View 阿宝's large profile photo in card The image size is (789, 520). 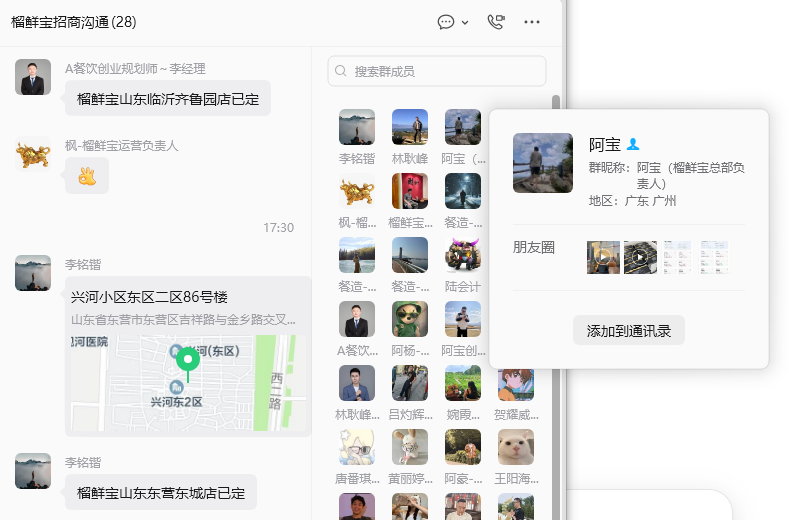click(x=542, y=163)
